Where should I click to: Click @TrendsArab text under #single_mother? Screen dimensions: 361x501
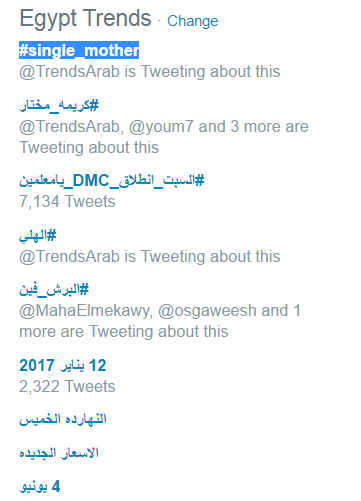click(x=69, y=72)
